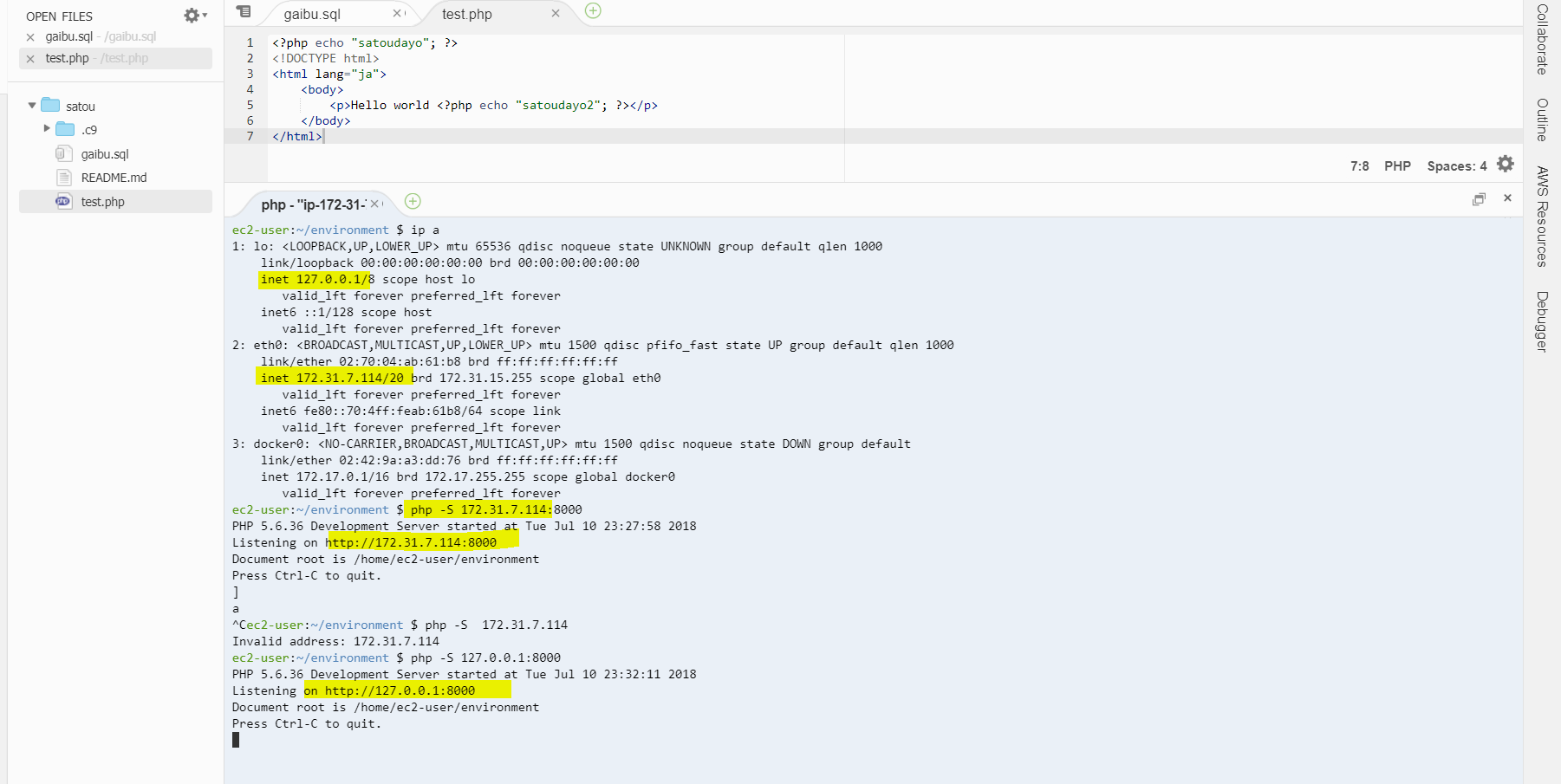Close the php terminal tab
Screen dimensions: 1561x784
pos(374,204)
